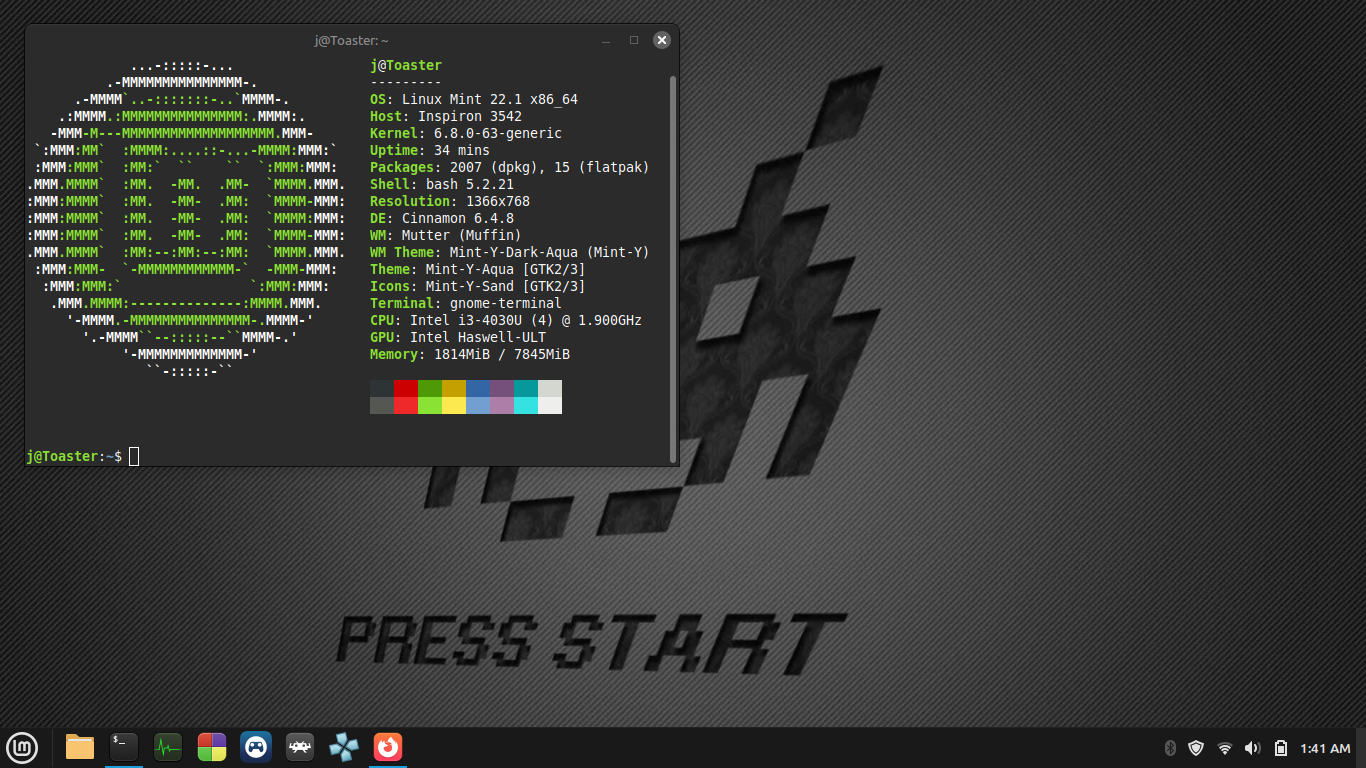Open the four-color squares app in panel
The width and height of the screenshot is (1366, 768).
(x=212, y=747)
